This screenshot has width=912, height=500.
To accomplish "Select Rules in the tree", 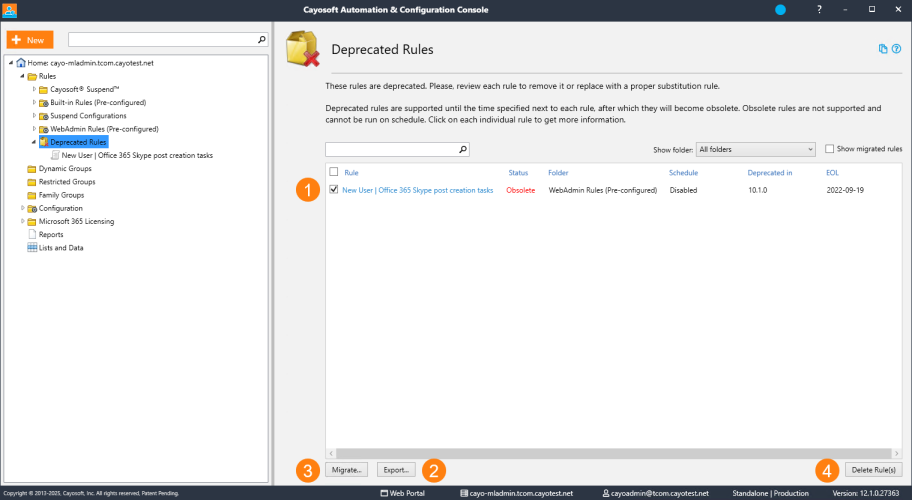I will (x=48, y=76).
